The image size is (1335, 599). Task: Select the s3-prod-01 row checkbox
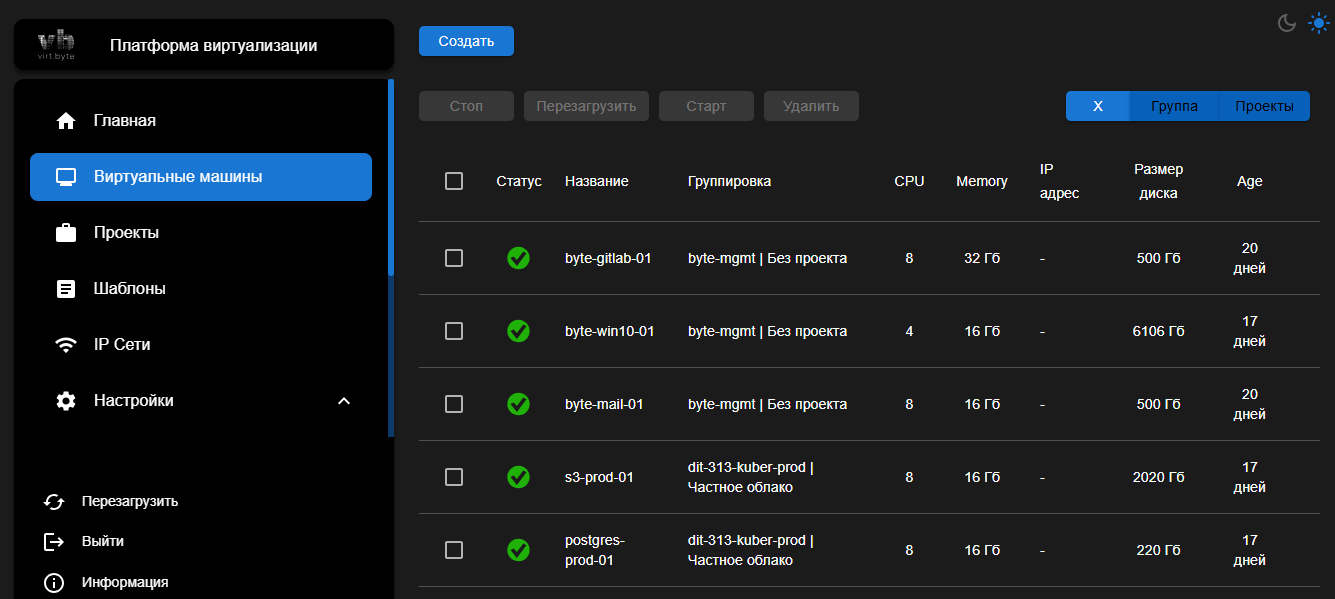click(x=454, y=477)
